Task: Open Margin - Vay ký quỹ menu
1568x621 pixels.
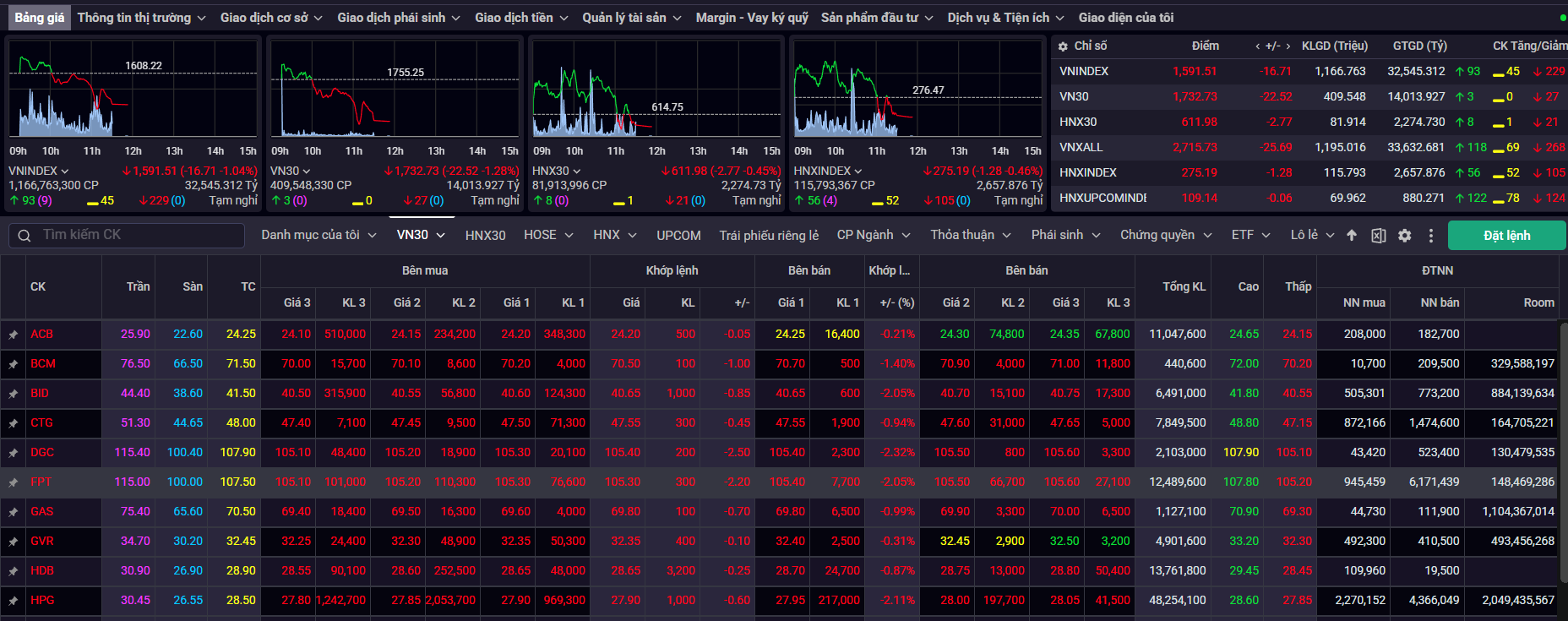Action: click(752, 18)
